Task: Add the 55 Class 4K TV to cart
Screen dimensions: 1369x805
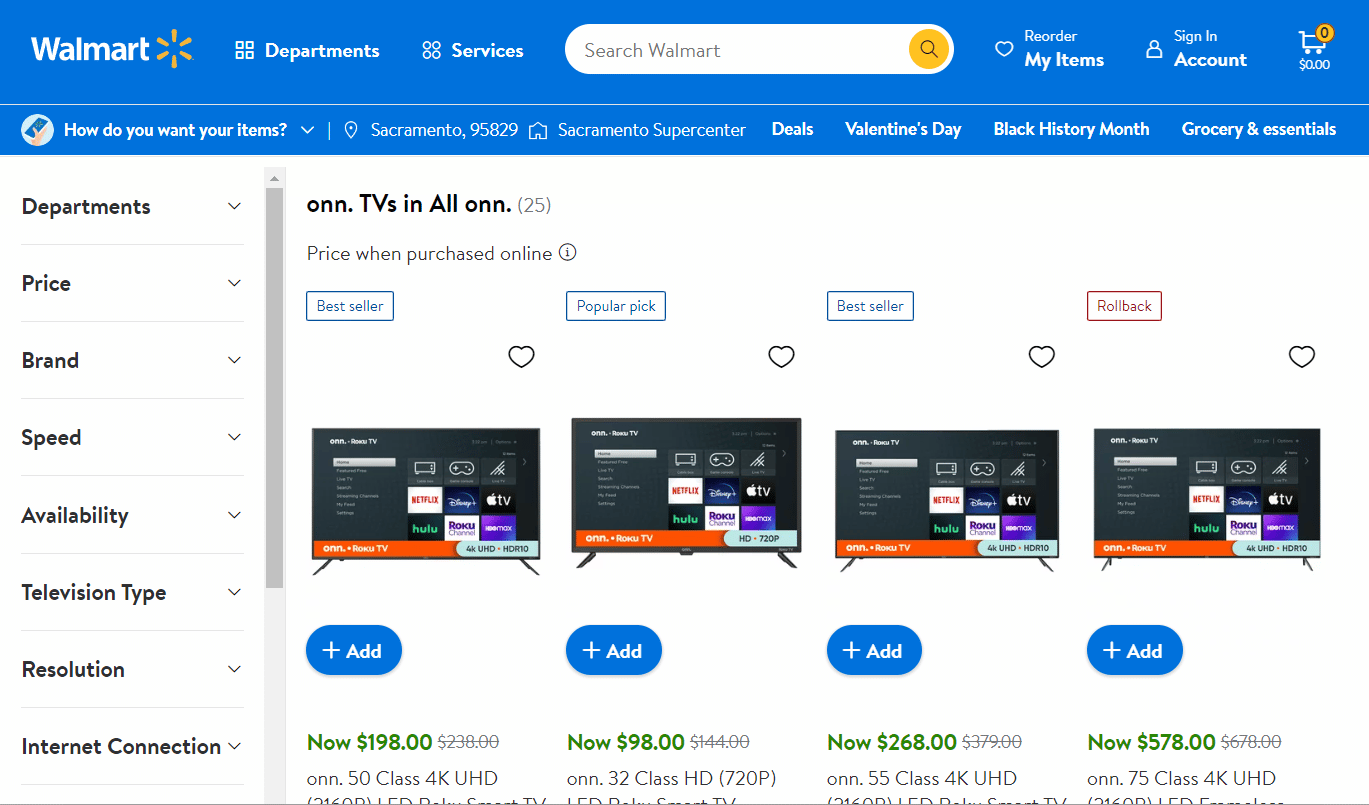Action: (x=874, y=650)
